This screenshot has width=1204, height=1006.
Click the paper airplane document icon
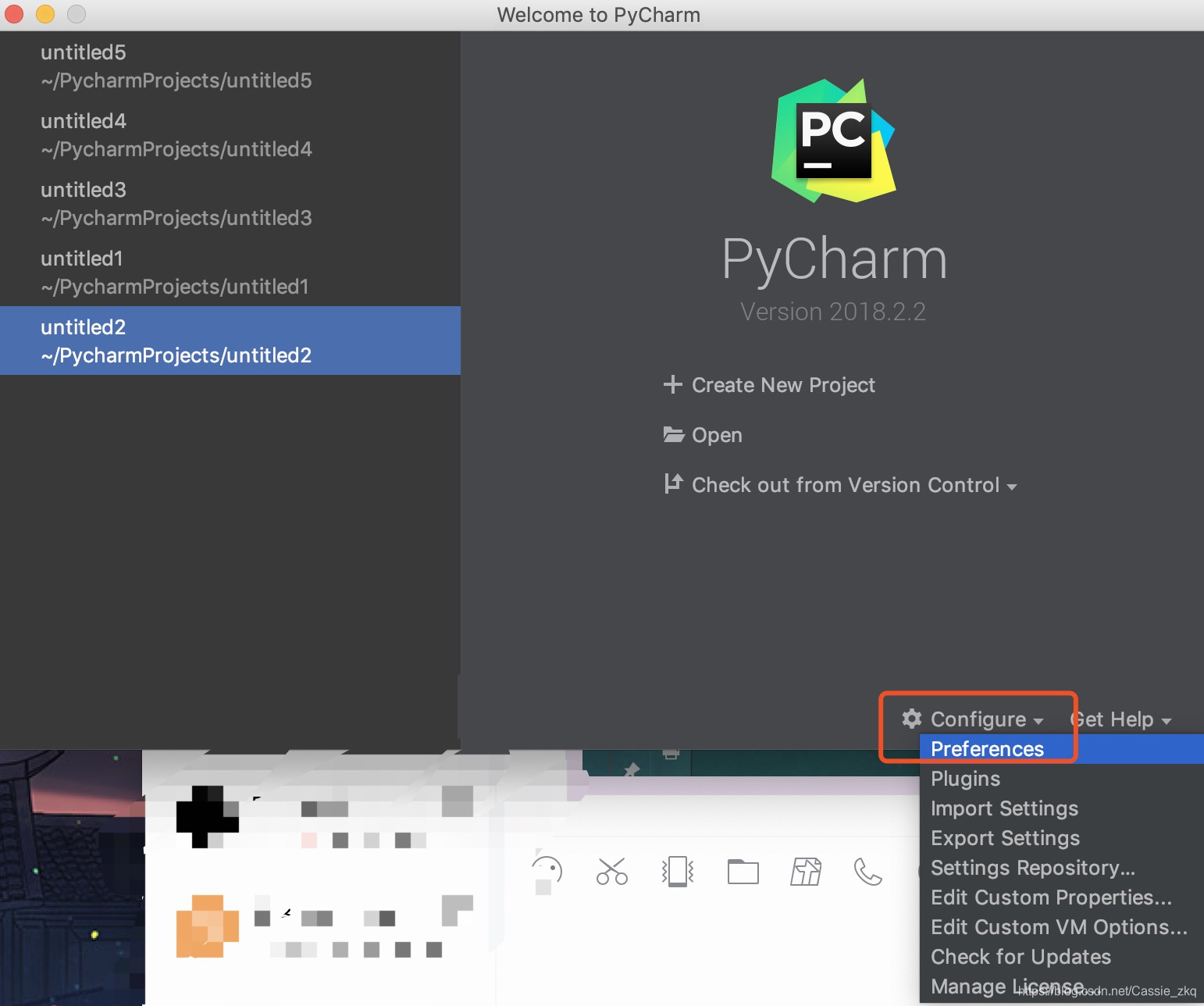click(x=807, y=871)
